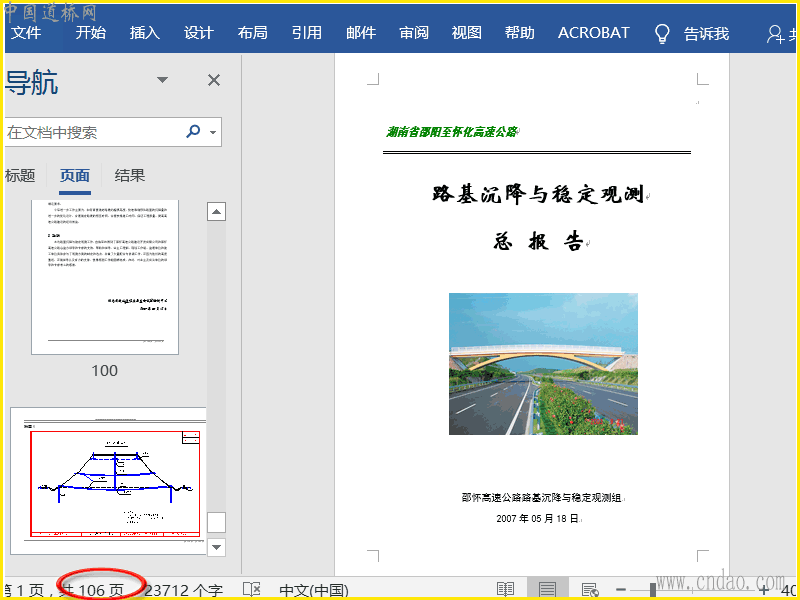This screenshot has height=600, width=800.
Task: Click thumbnail scrollbar down arrow
Action: pos(216,547)
